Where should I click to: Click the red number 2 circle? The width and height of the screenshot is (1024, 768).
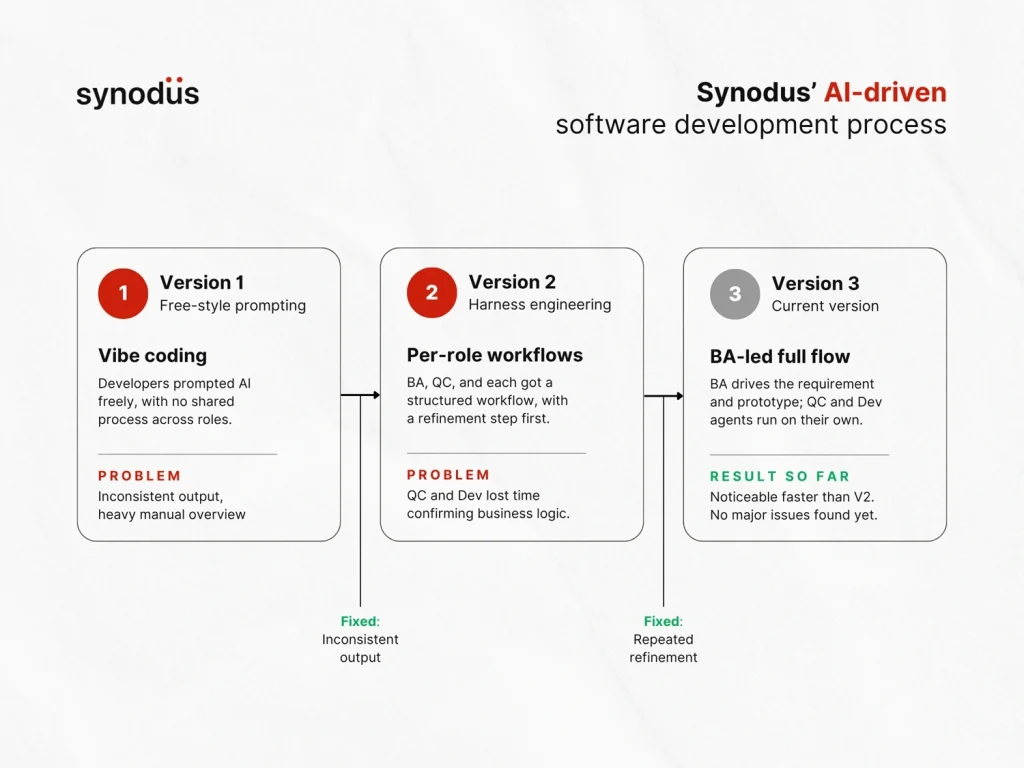pos(432,293)
